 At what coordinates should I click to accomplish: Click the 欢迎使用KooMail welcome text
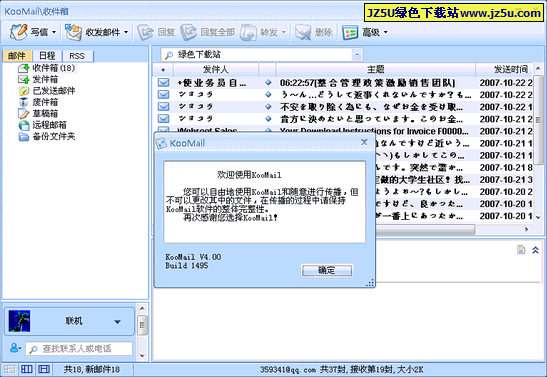249,175
